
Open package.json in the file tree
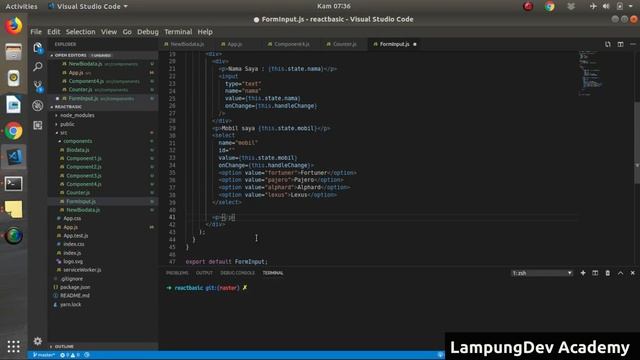(75, 287)
